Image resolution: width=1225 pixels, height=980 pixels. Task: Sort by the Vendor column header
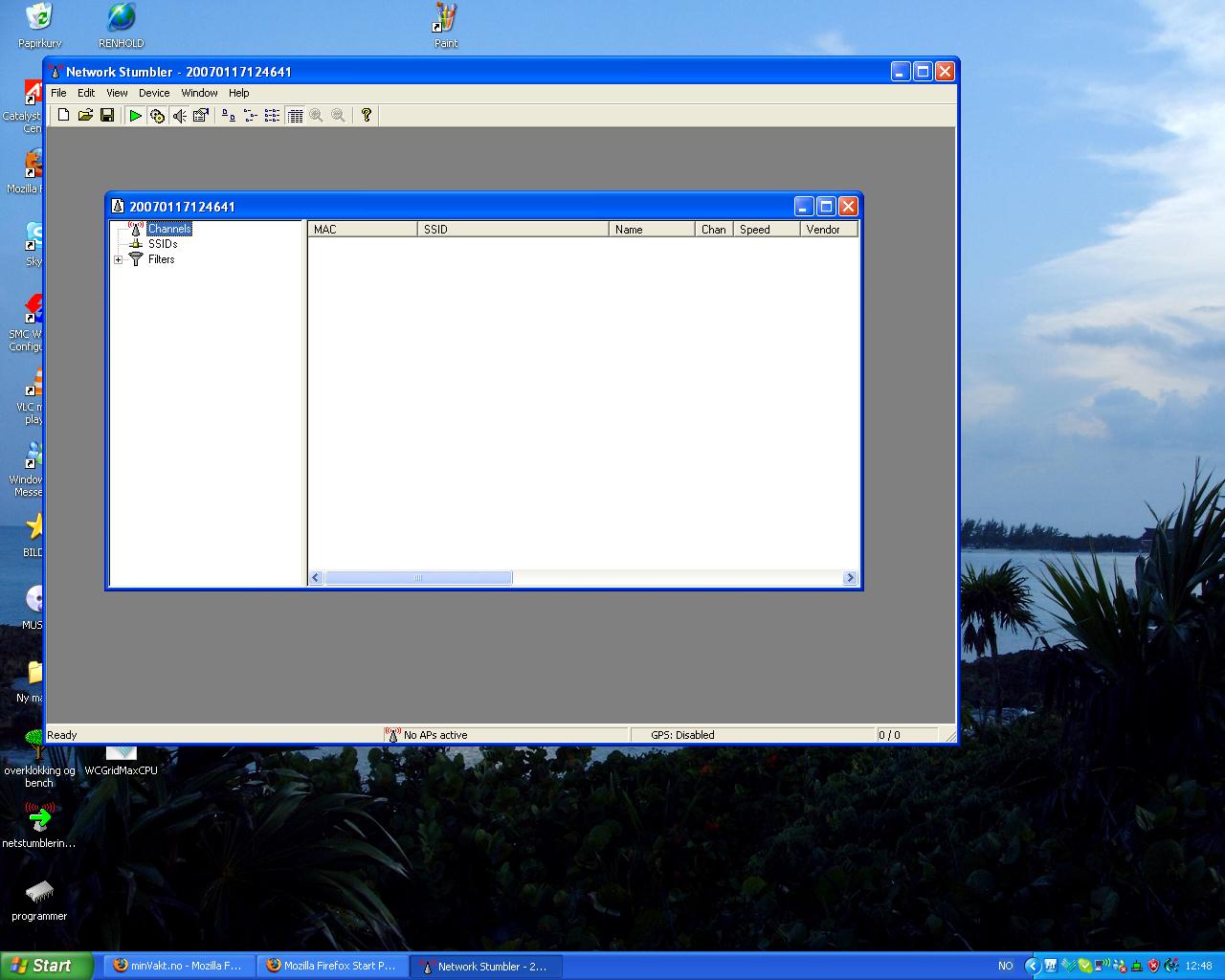click(x=829, y=230)
